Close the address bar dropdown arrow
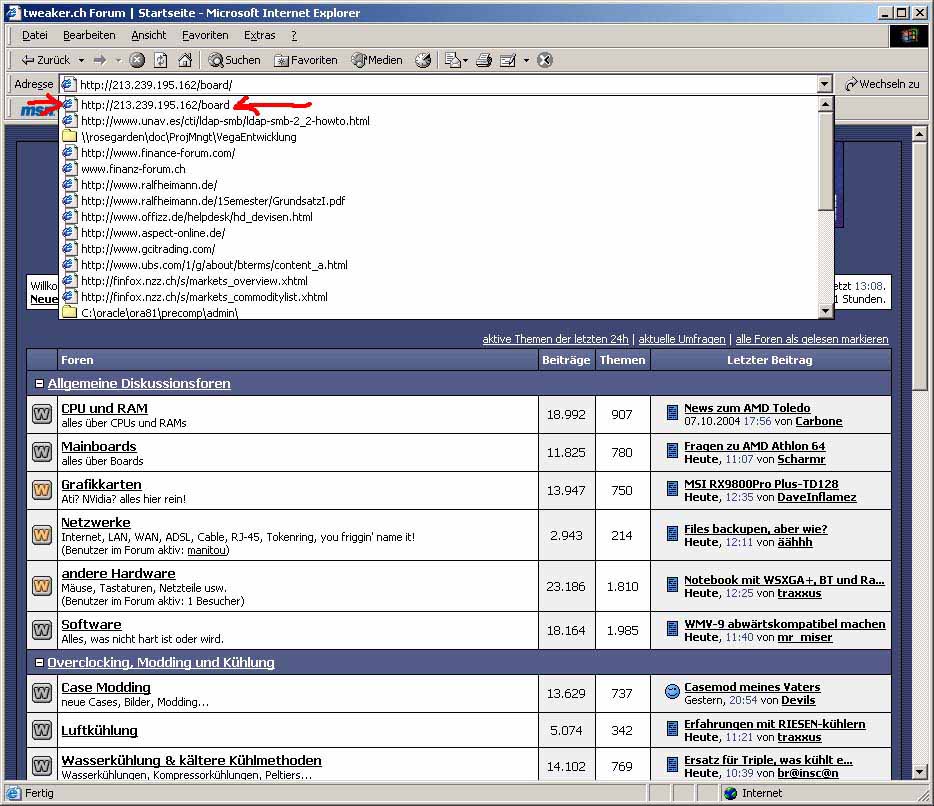The image size is (934, 806). point(824,85)
